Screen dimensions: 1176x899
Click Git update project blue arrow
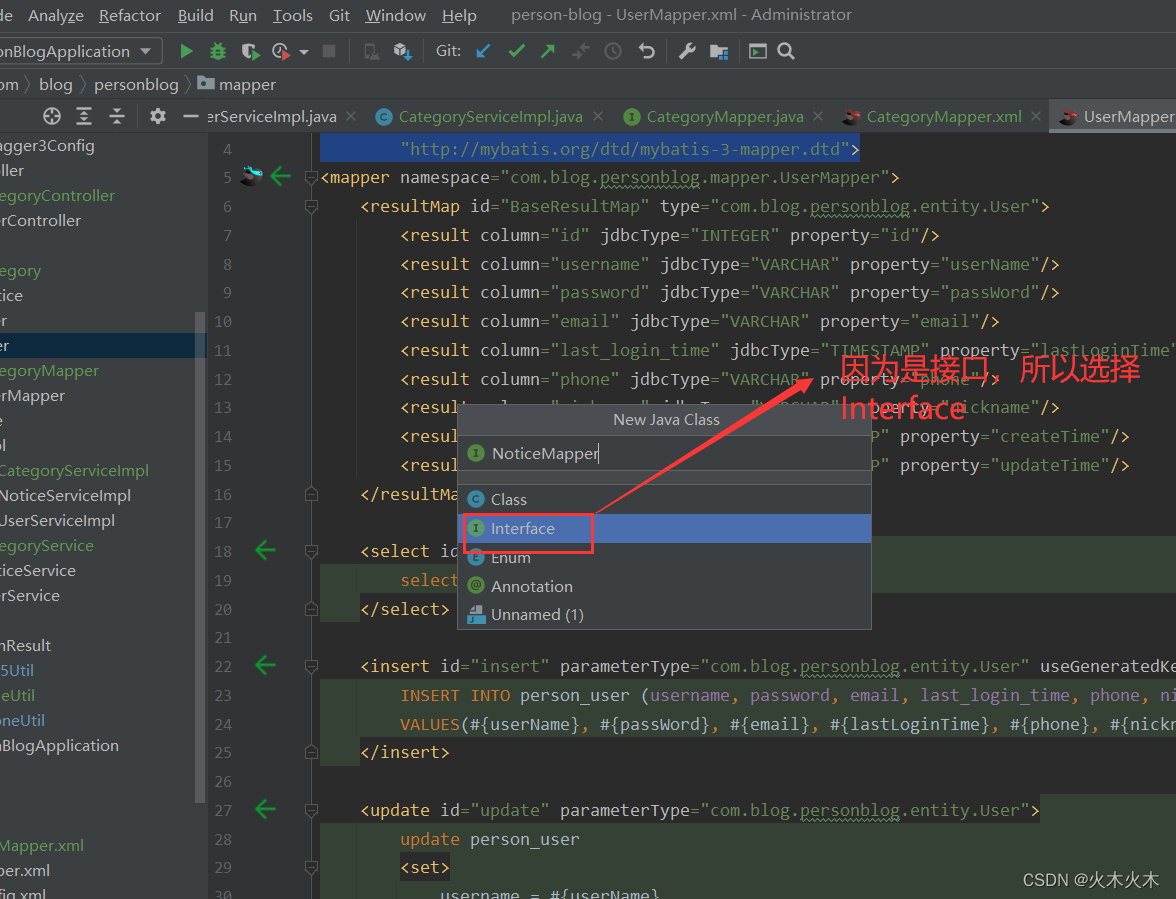click(x=483, y=51)
